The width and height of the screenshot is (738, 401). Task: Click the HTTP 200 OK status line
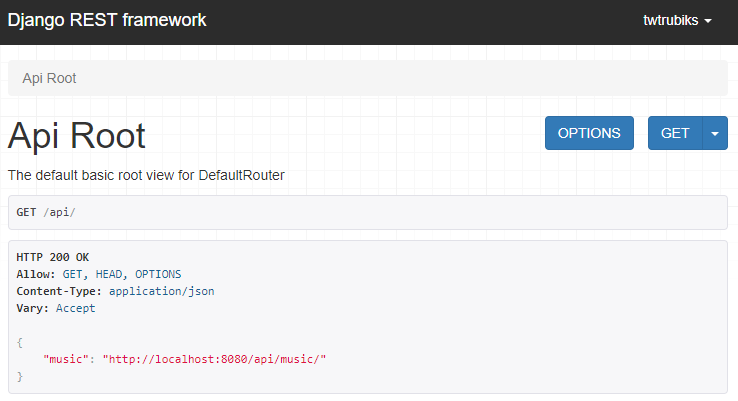point(53,257)
